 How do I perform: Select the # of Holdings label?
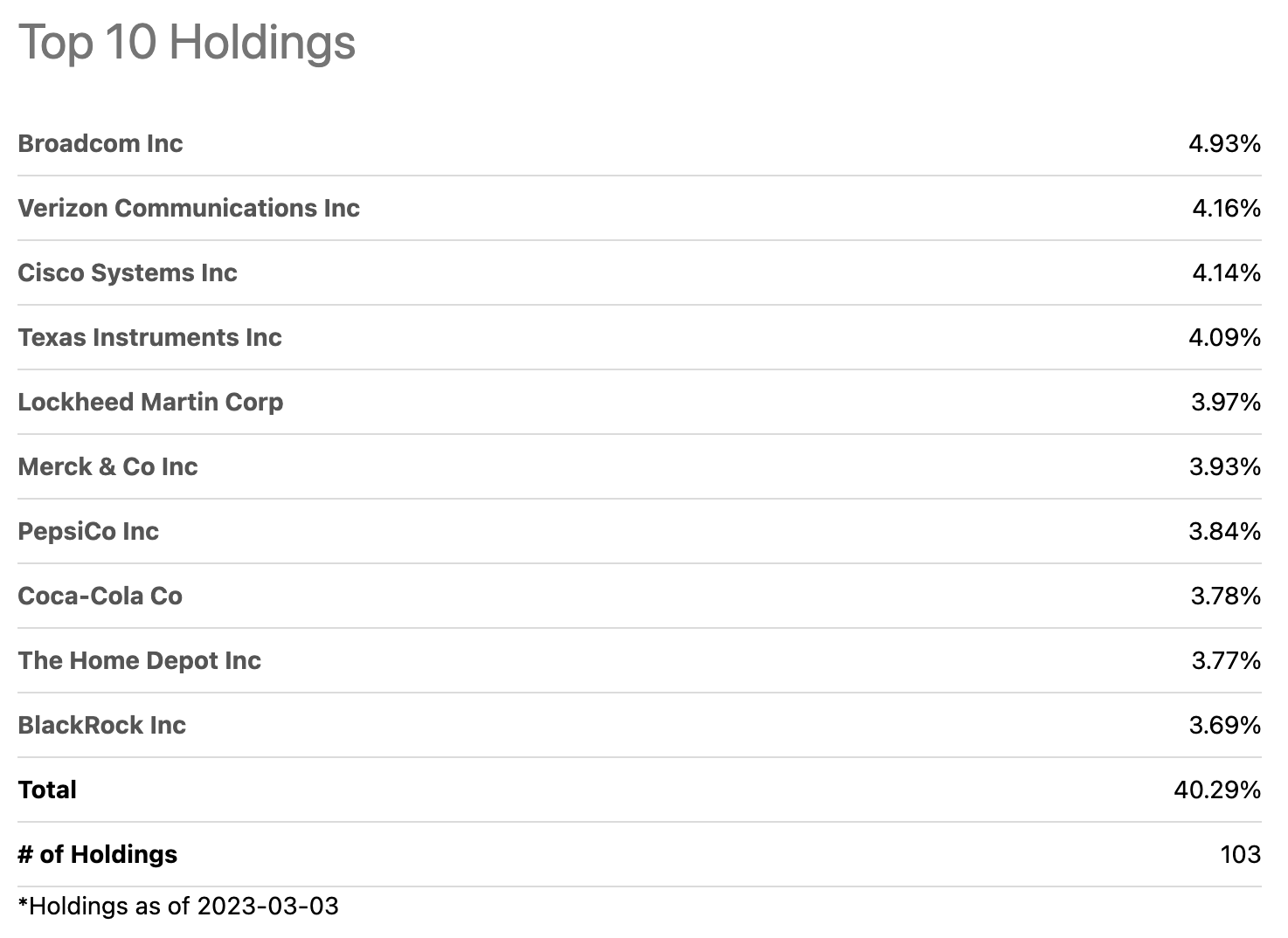pos(97,854)
